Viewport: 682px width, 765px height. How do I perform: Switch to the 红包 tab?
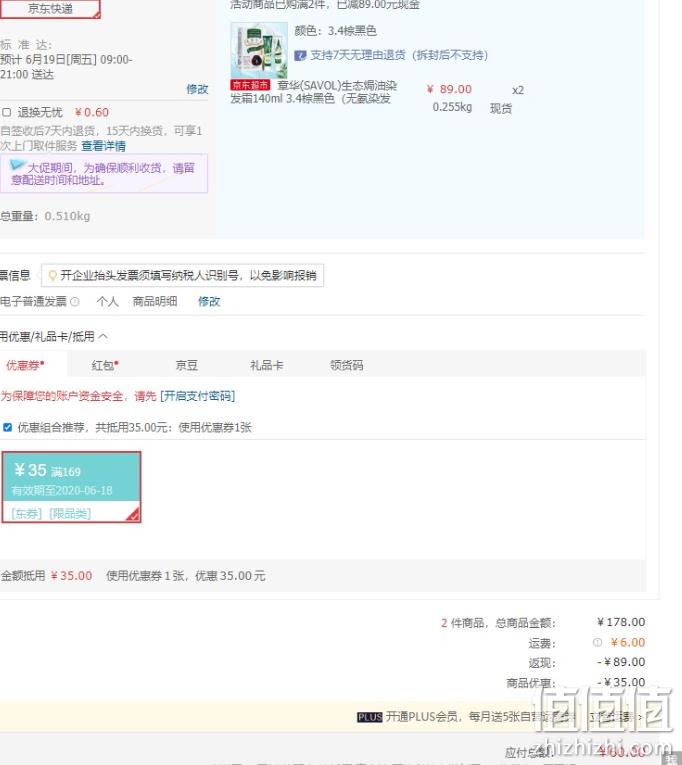point(105,365)
